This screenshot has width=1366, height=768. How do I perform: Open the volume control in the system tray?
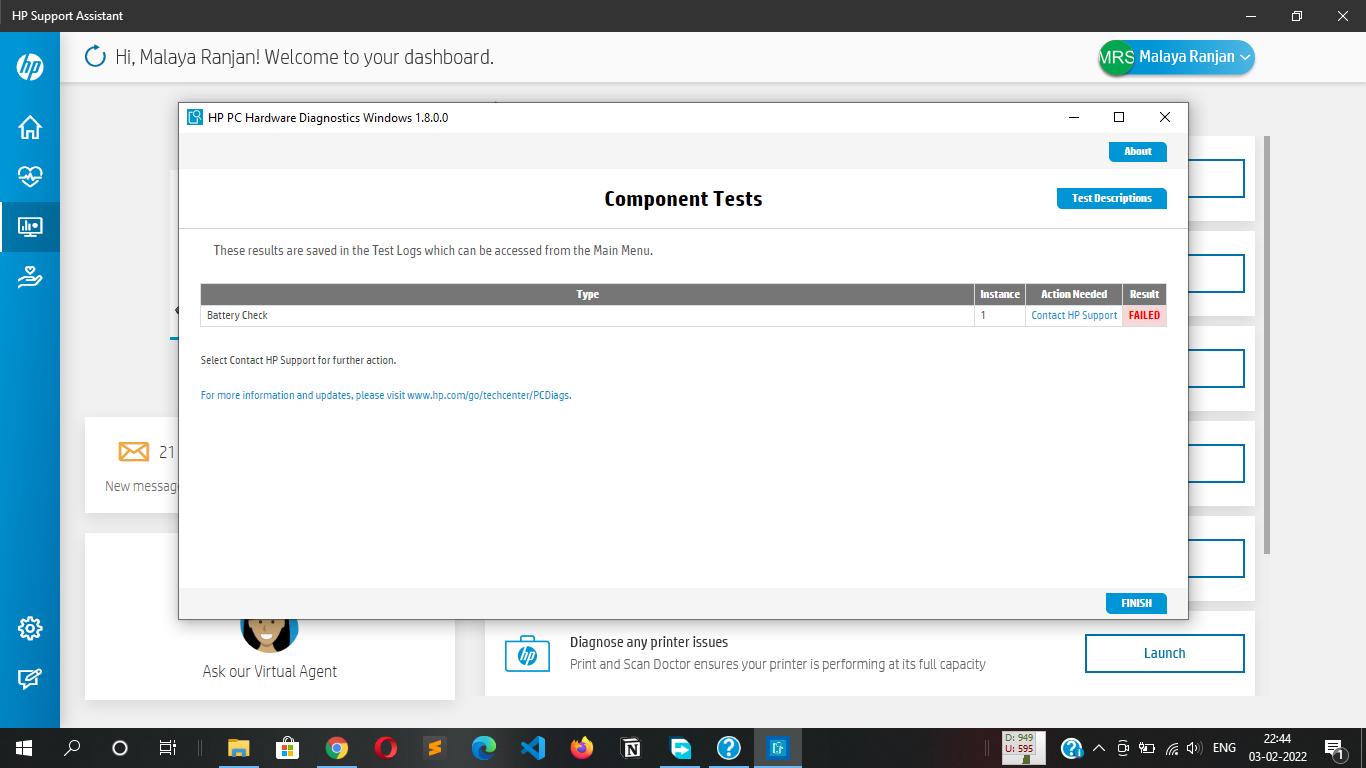(x=1193, y=747)
